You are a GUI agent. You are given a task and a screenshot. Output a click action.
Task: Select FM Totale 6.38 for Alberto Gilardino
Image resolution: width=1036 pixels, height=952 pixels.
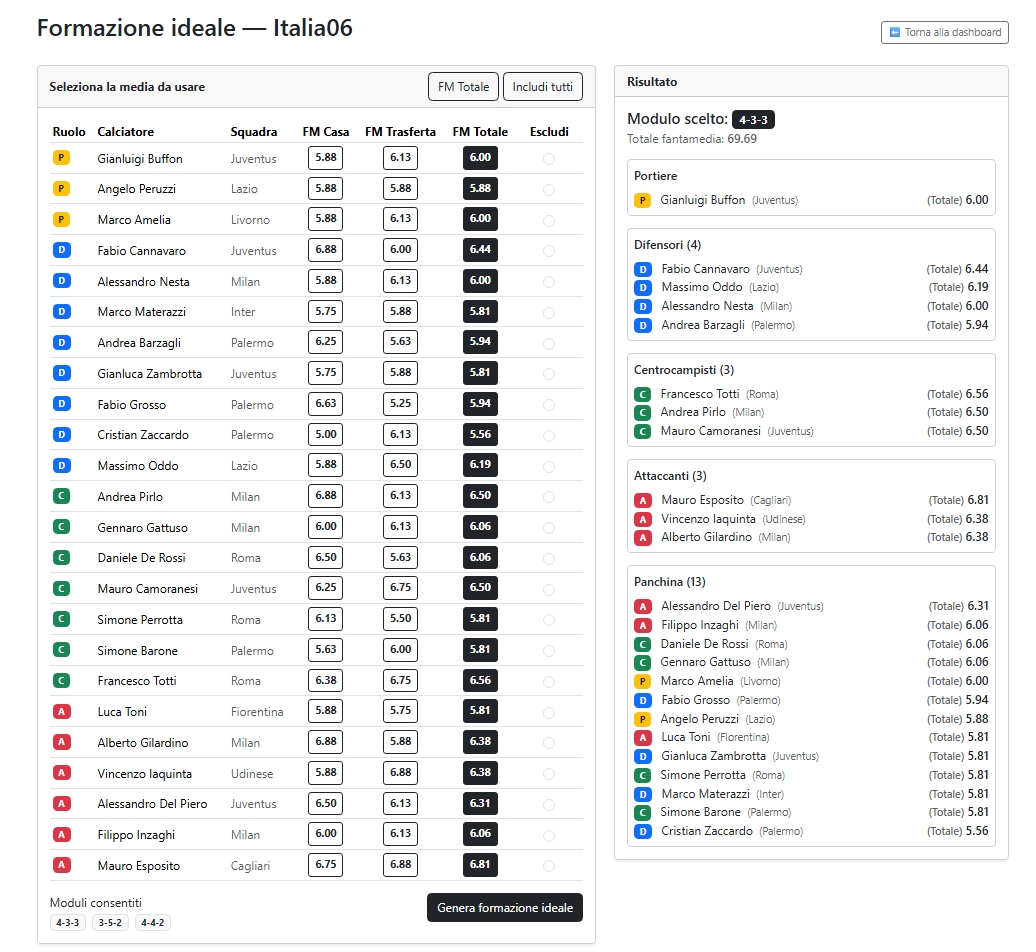tap(480, 742)
